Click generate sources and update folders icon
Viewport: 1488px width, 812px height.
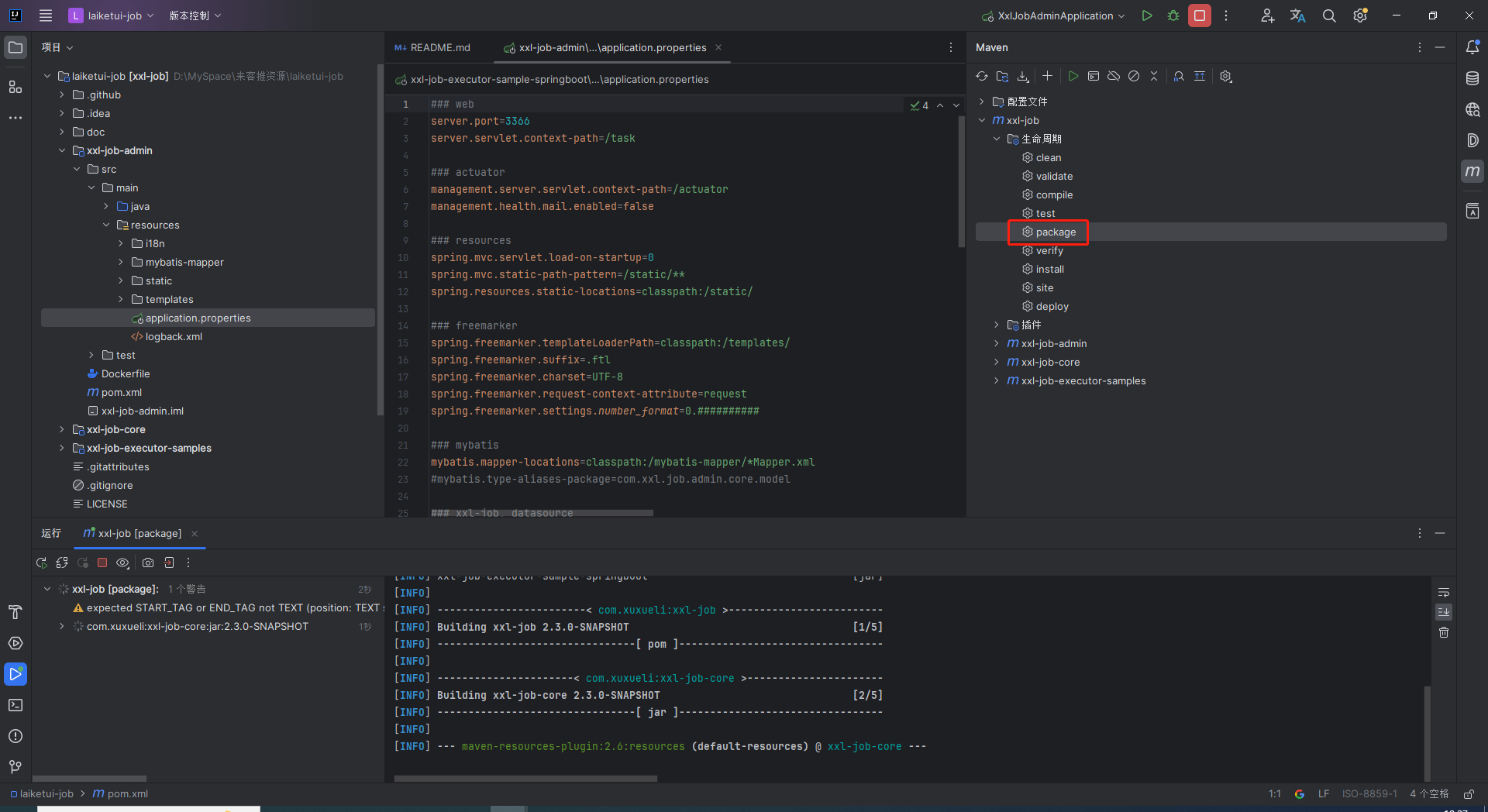1002,76
